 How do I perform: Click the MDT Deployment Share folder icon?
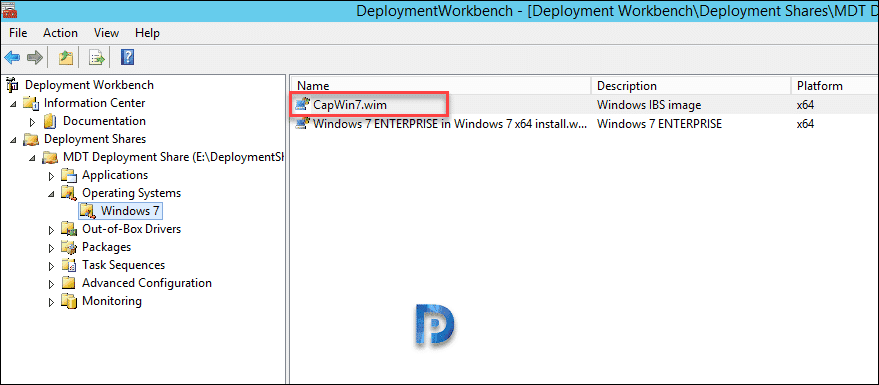[50, 157]
